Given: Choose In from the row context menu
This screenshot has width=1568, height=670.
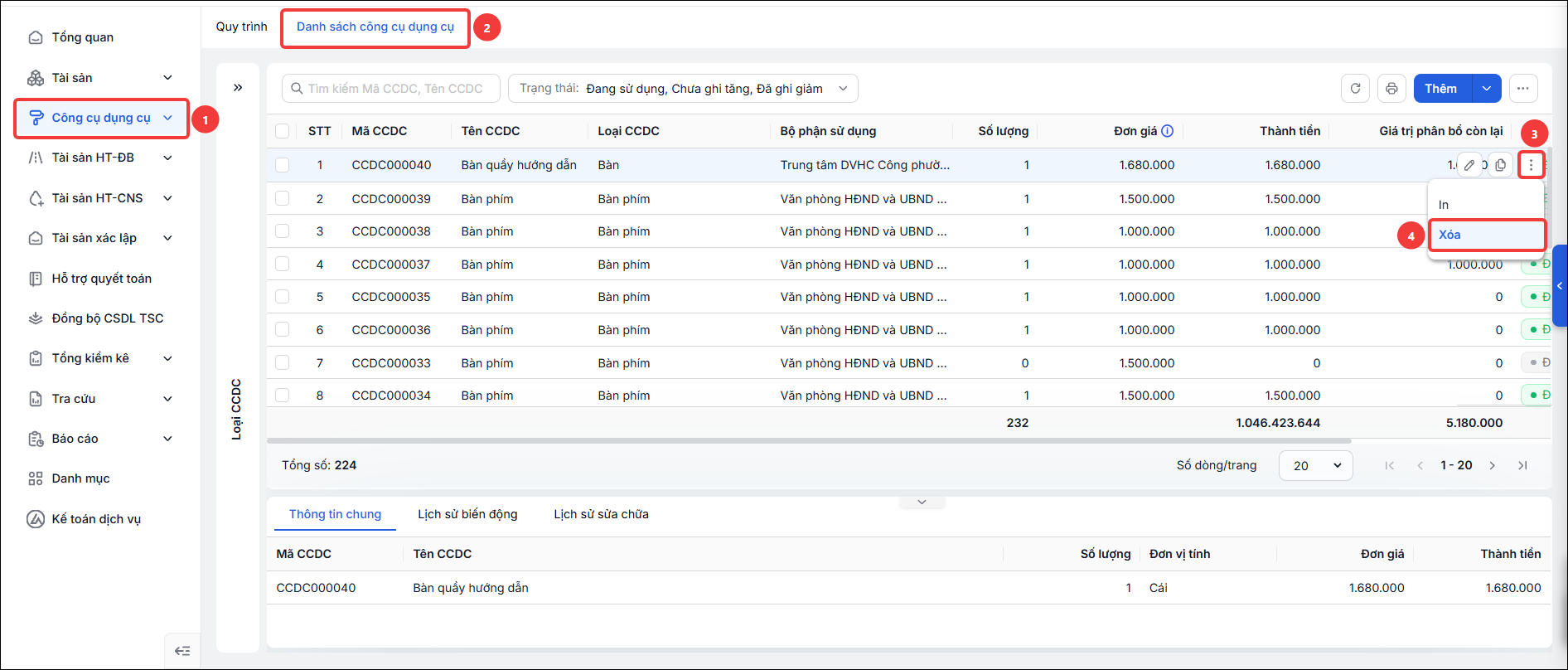Looking at the screenshot, I should 1486,205.
